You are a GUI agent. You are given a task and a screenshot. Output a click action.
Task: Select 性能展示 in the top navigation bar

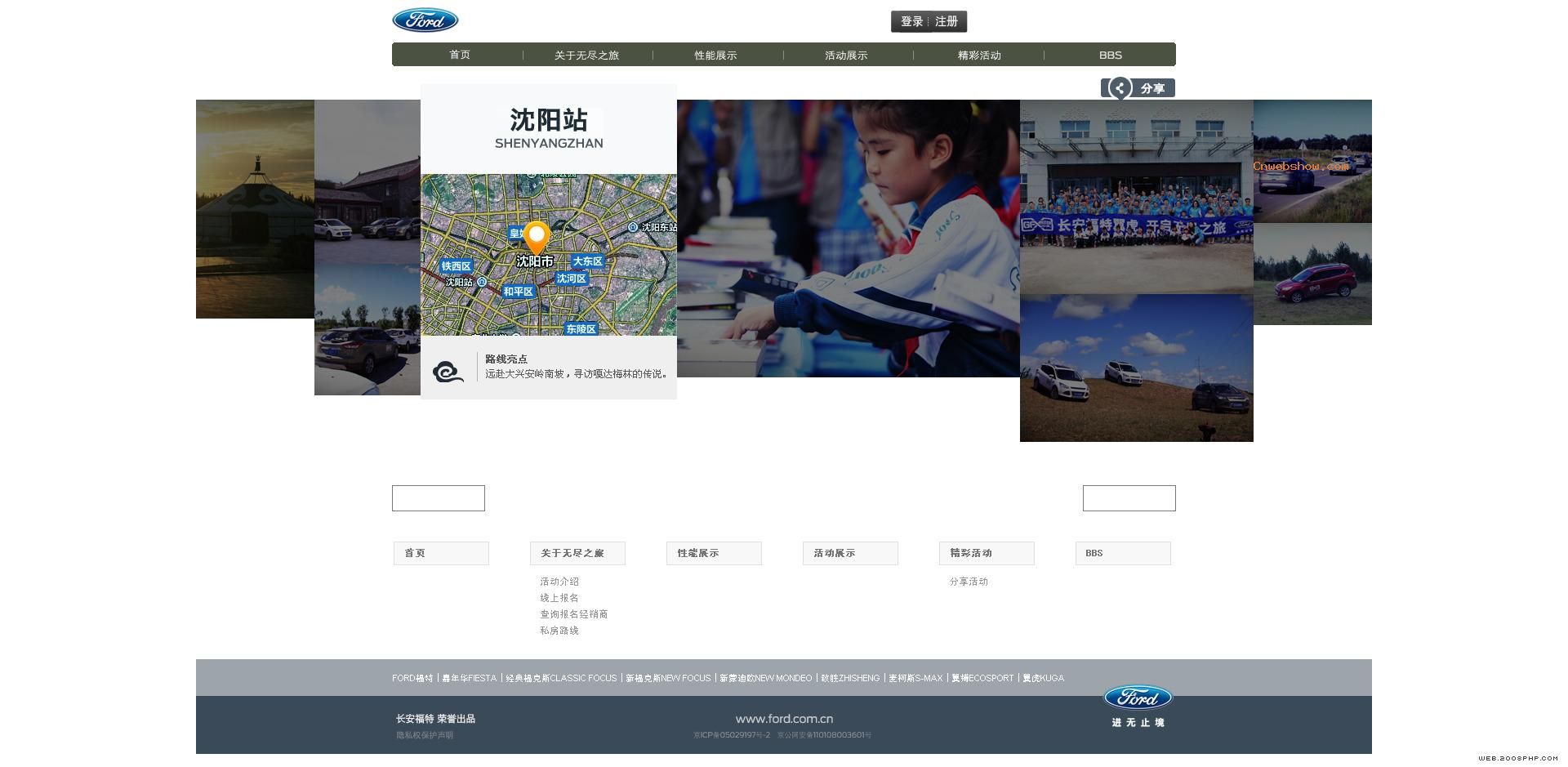[x=715, y=56]
